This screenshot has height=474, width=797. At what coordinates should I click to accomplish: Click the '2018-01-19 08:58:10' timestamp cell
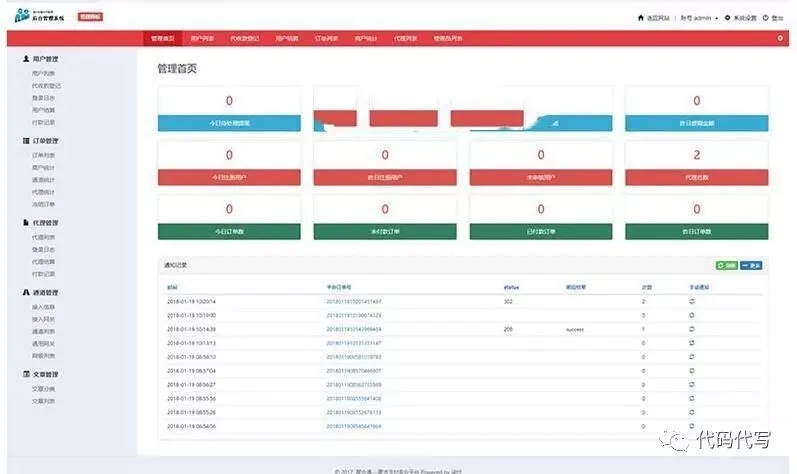click(192, 357)
